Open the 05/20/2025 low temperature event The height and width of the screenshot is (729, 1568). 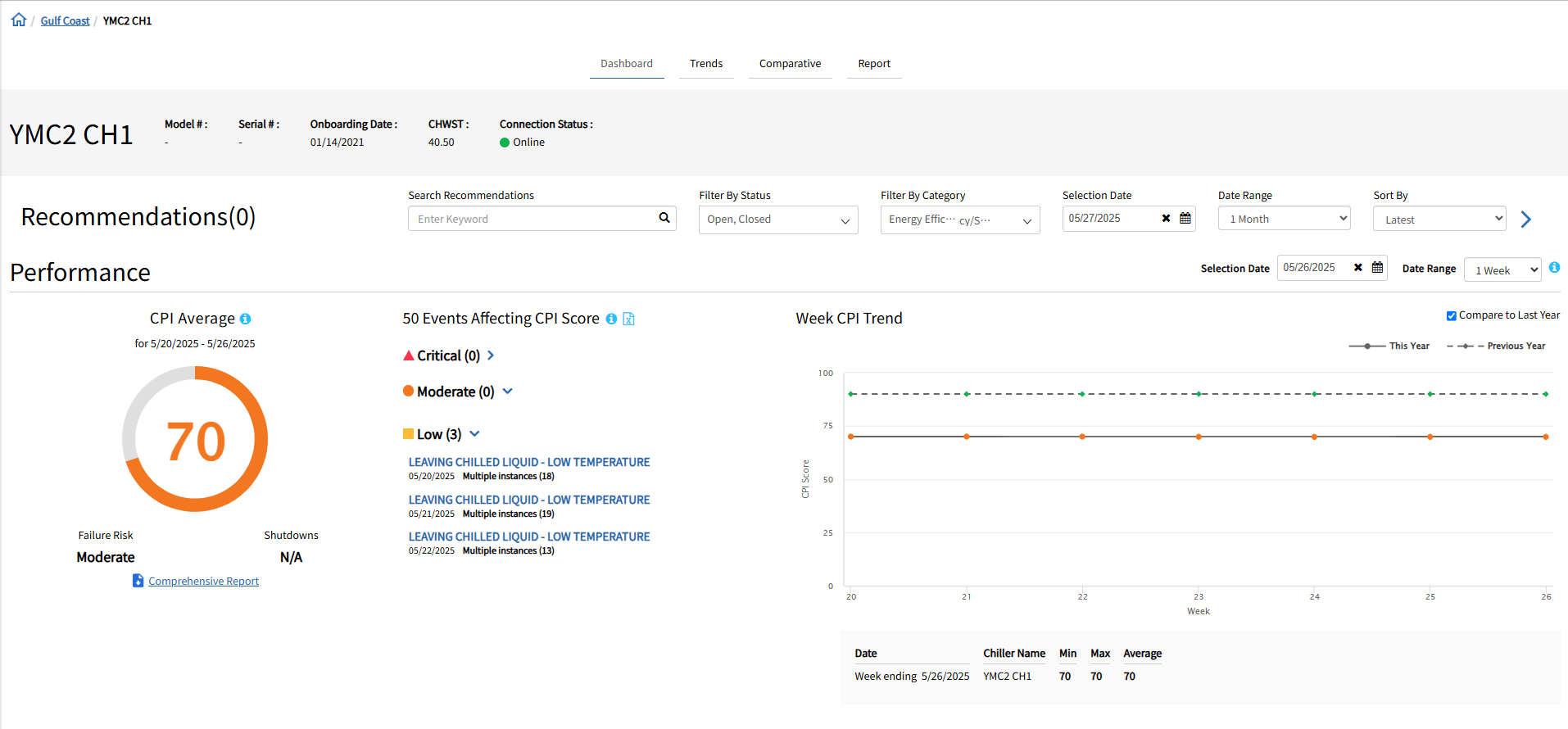coord(529,462)
